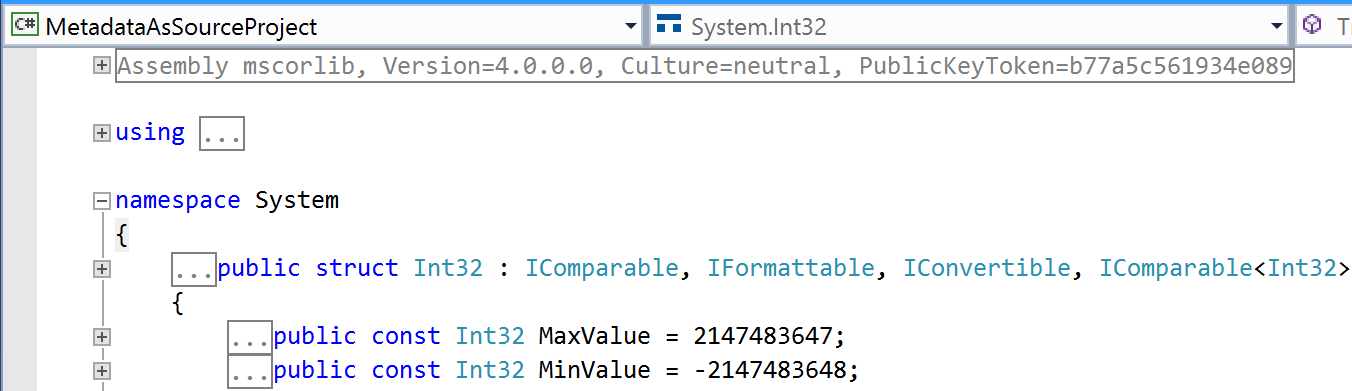Image resolution: width=1352 pixels, height=391 pixels.
Task: Click the ellipsis box before MaxValue constant
Action: tap(250, 338)
